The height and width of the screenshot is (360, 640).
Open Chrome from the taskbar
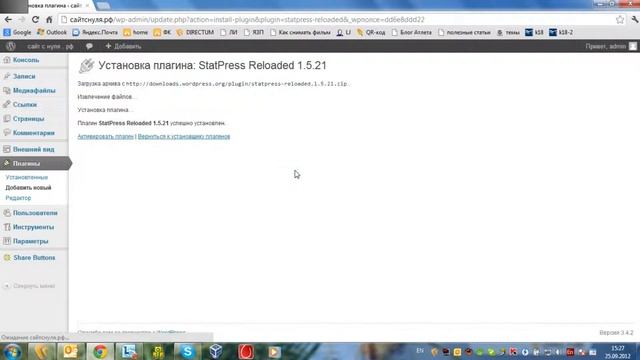[100, 351]
